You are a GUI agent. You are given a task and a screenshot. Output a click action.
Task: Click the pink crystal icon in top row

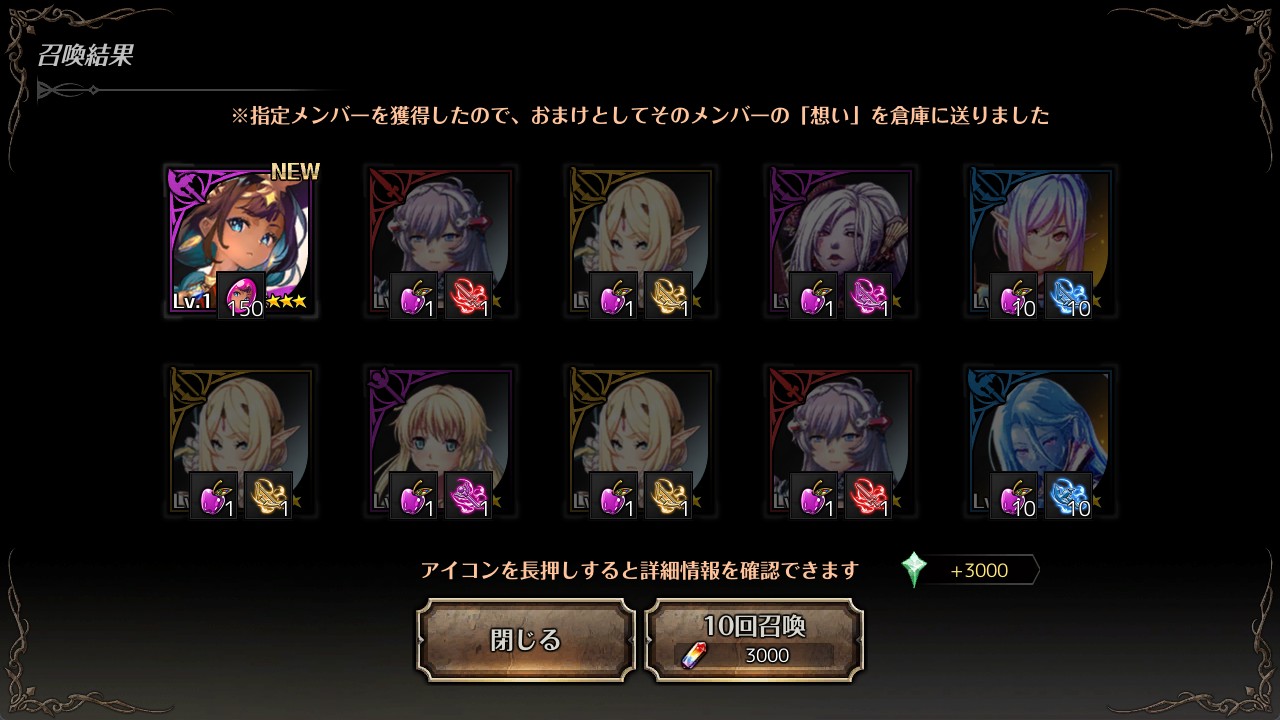[x=869, y=296]
